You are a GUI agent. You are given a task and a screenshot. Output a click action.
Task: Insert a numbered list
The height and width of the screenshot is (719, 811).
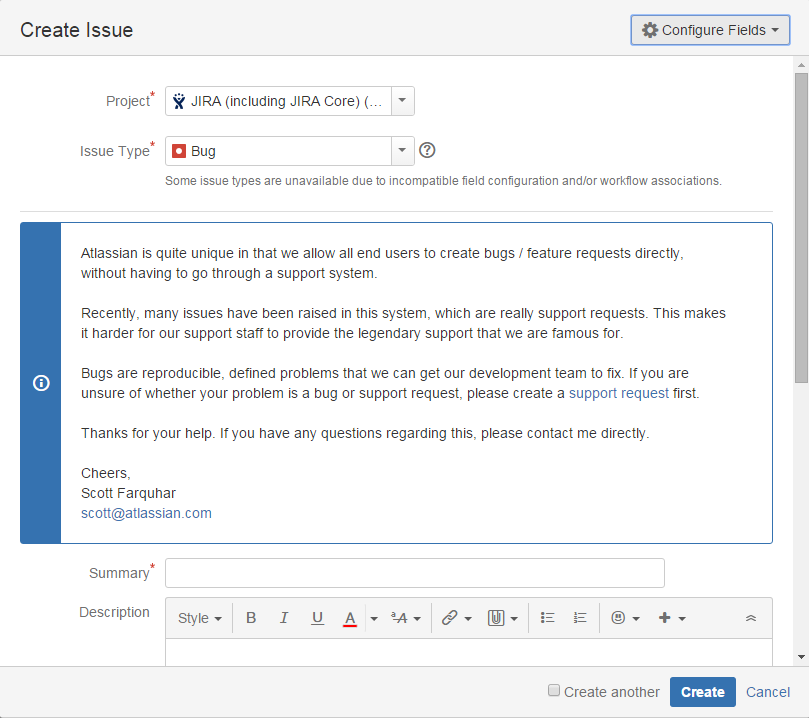pos(580,618)
